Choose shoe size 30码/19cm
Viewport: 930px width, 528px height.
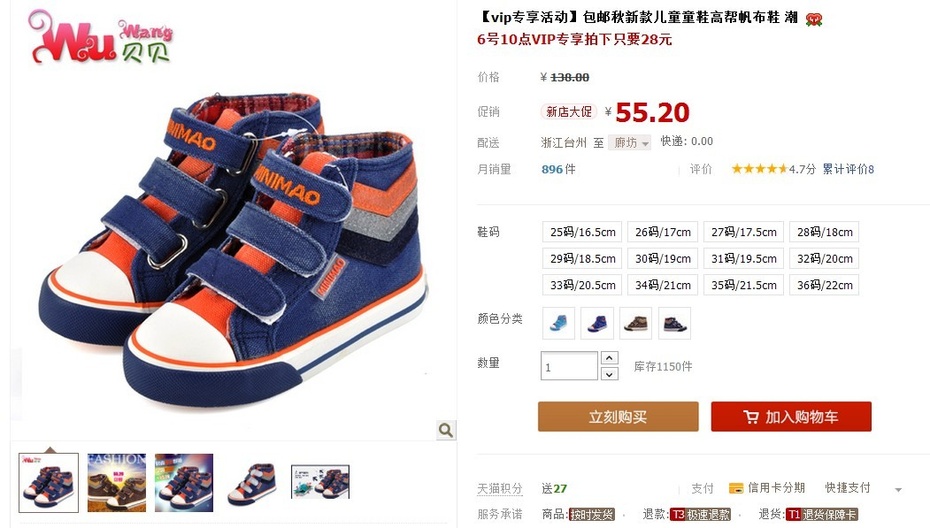[x=663, y=259]
